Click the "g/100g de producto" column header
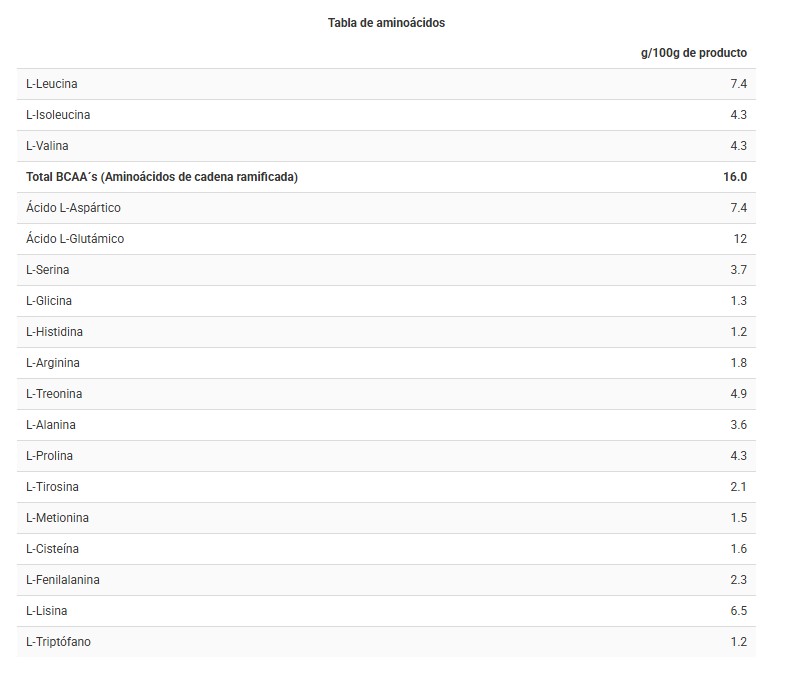This screenshot has width=807, height=677. click(693, 53)
